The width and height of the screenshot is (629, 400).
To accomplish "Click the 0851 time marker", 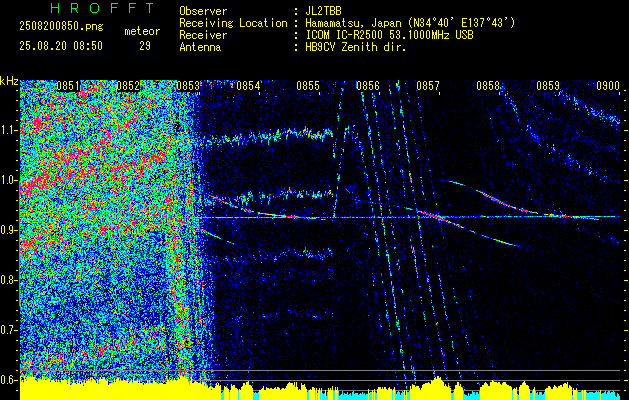I will point(68,85).
